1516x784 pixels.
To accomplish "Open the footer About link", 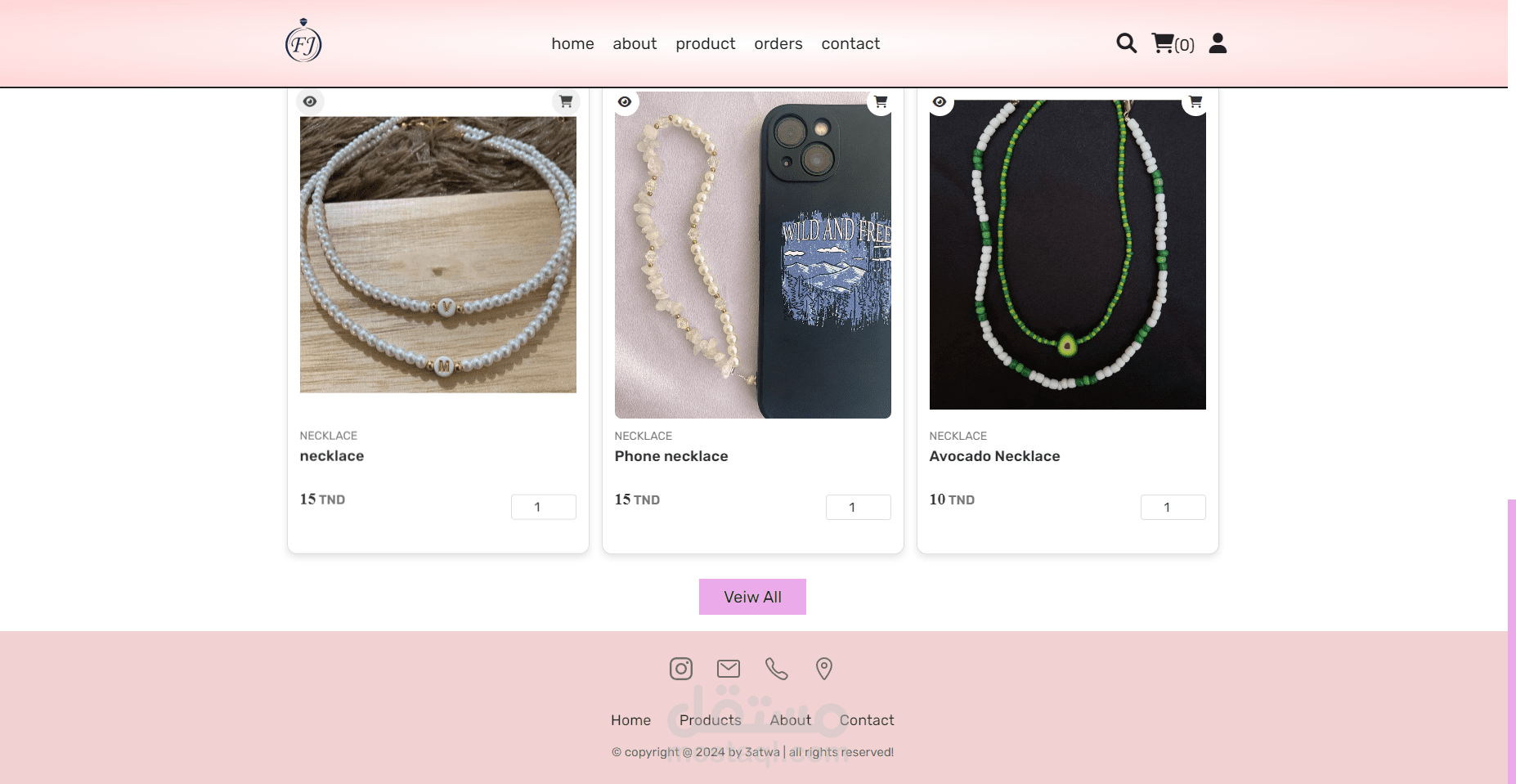I will [790, 720].
